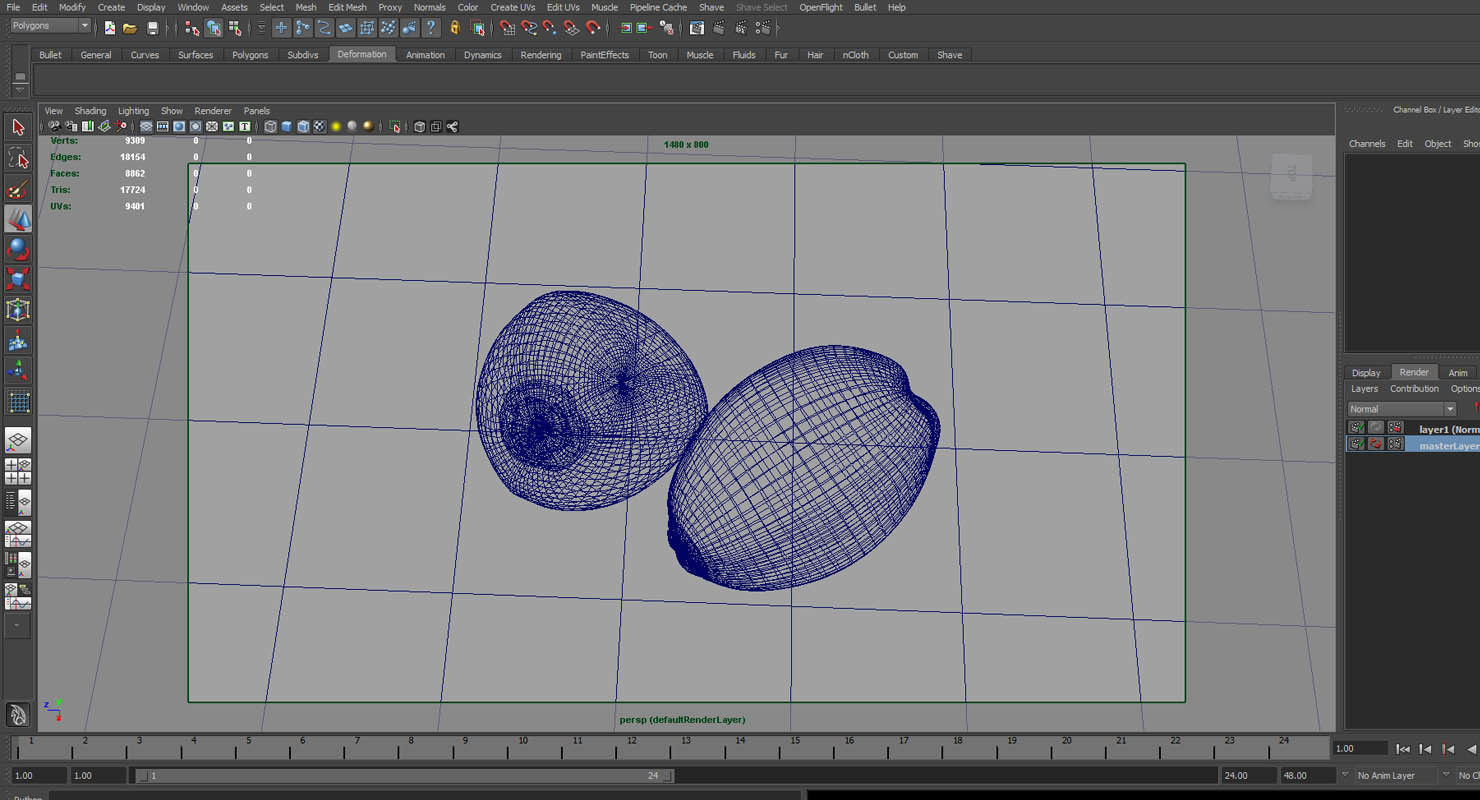
Task: Select by object type mode
Action: [213, 28]
